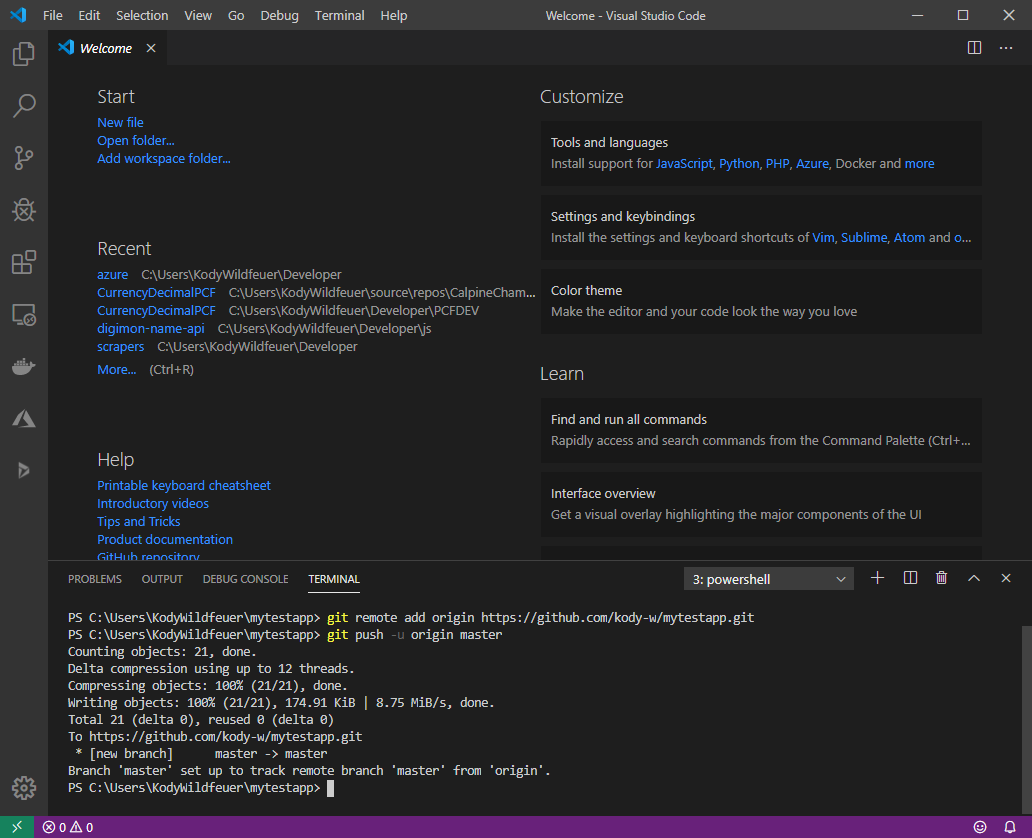
Task: Open the Manage gear menu
Action: [23, 788]
